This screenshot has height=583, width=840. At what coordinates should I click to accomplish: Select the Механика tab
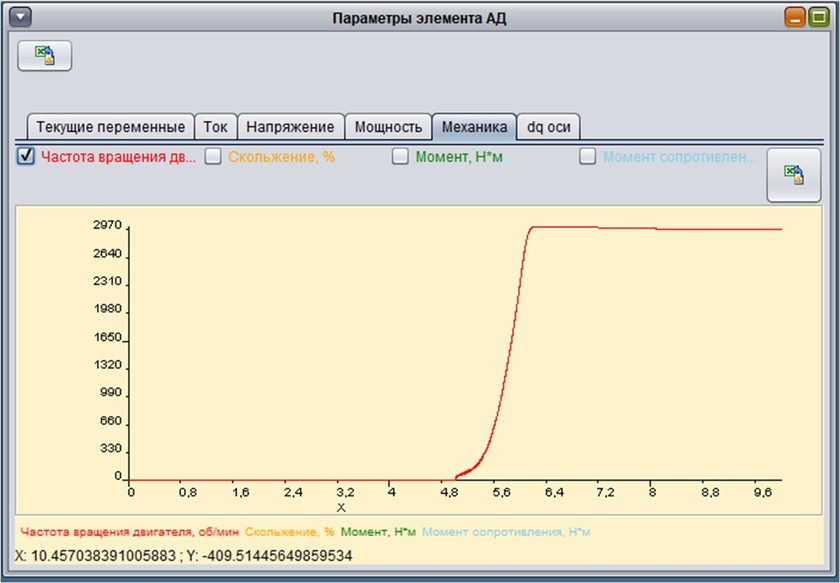coord(474,127)
